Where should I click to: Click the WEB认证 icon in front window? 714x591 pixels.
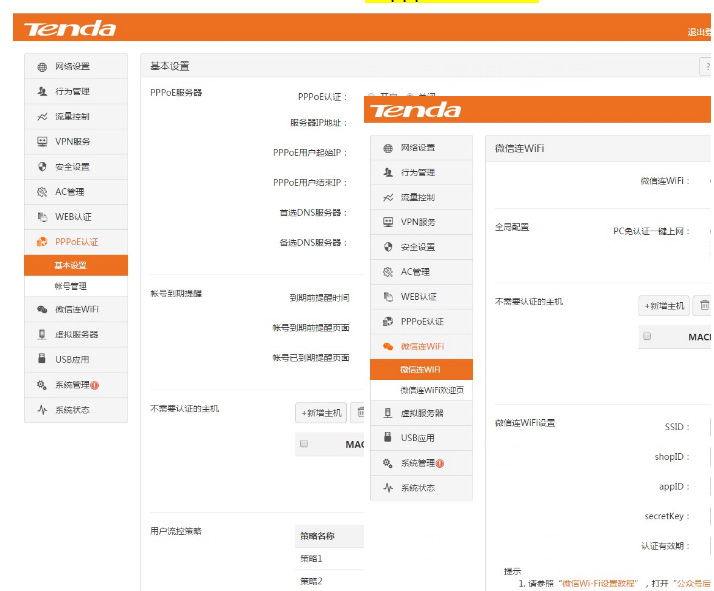click(388, 297)
